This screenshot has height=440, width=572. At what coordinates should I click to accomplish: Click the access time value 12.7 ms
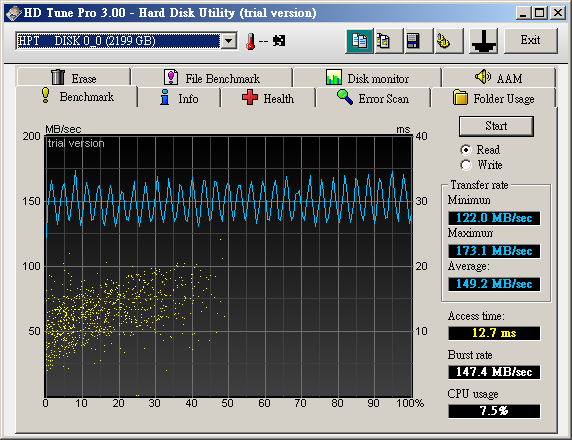(x=494, y=333)
